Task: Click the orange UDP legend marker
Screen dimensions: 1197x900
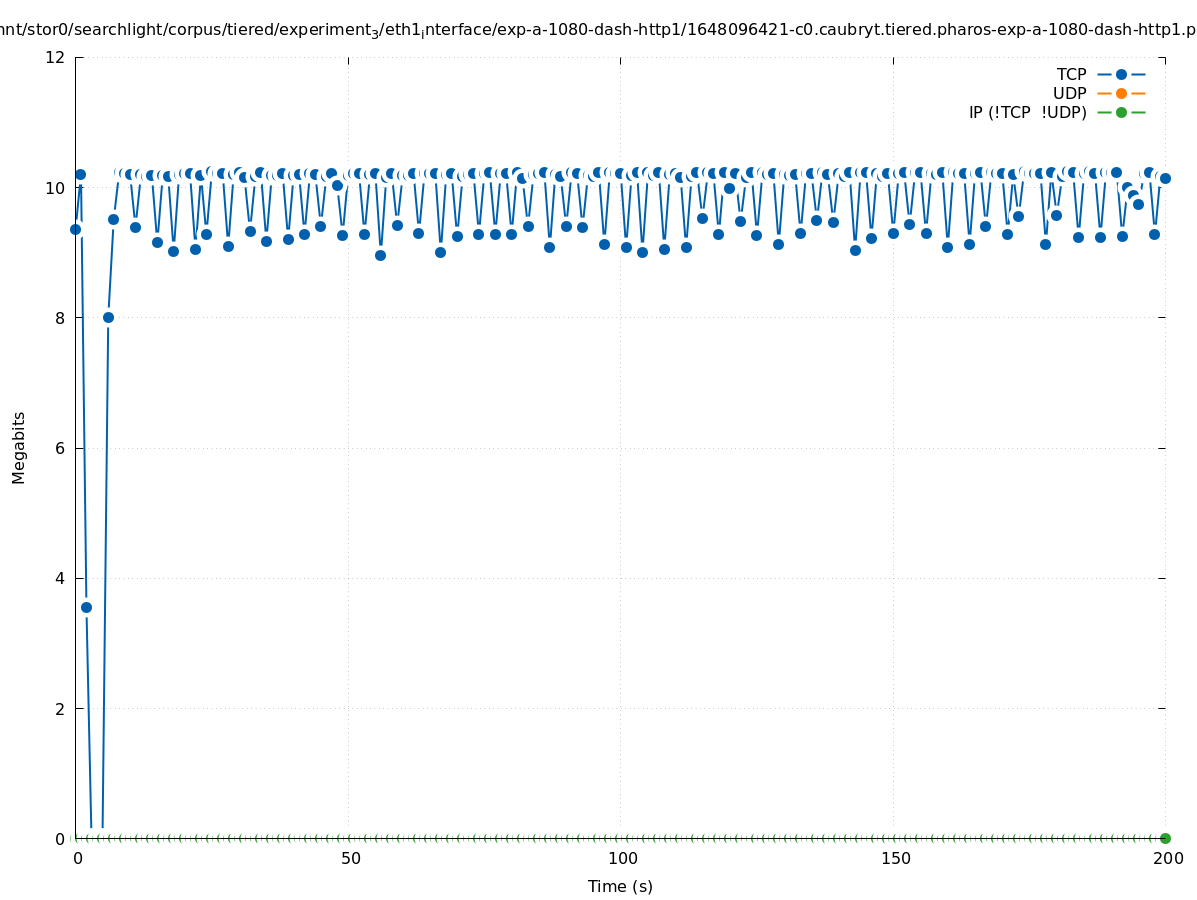Action: pos(1121,93)
